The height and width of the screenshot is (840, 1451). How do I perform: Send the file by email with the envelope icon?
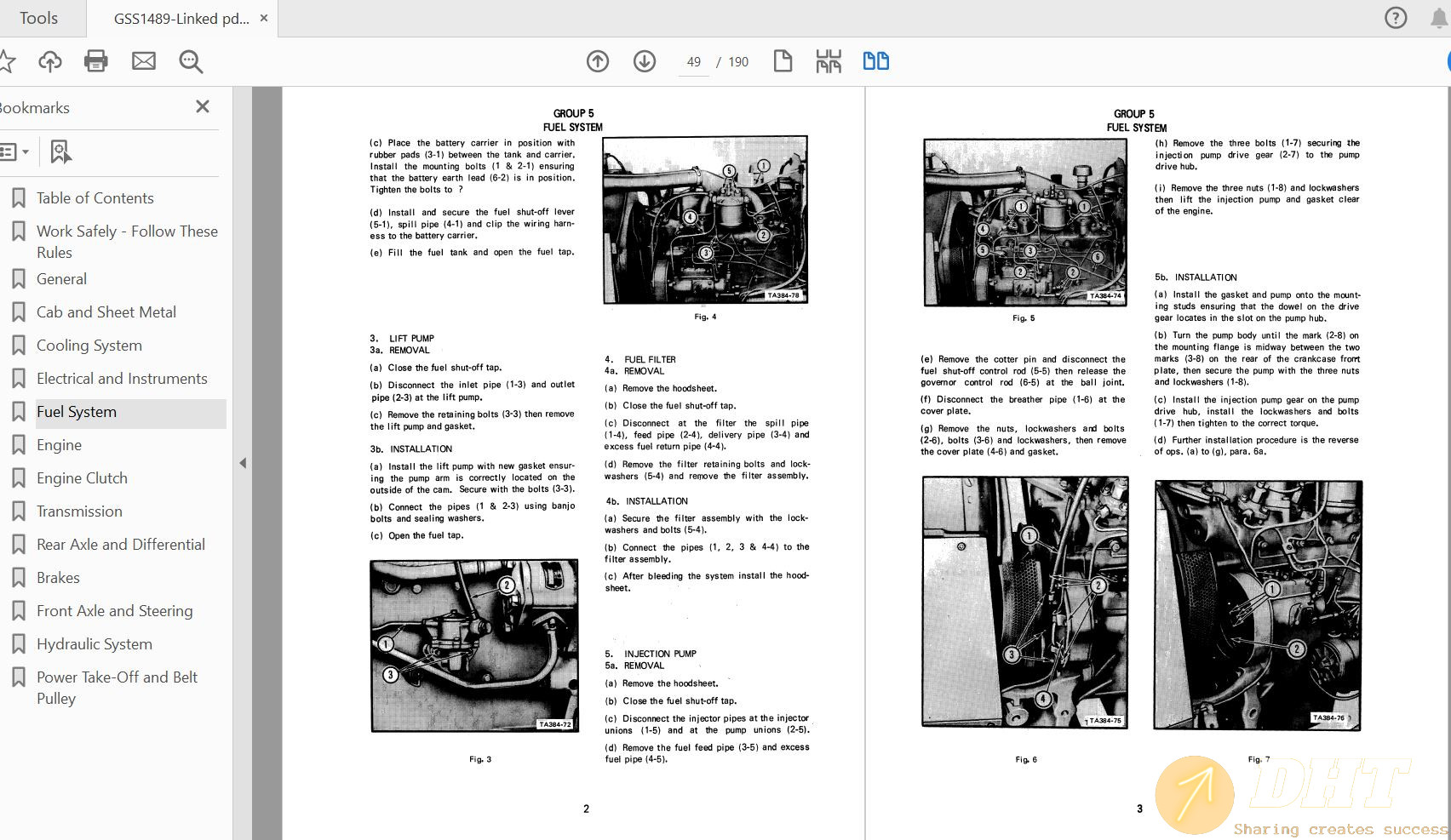point(144,61)
